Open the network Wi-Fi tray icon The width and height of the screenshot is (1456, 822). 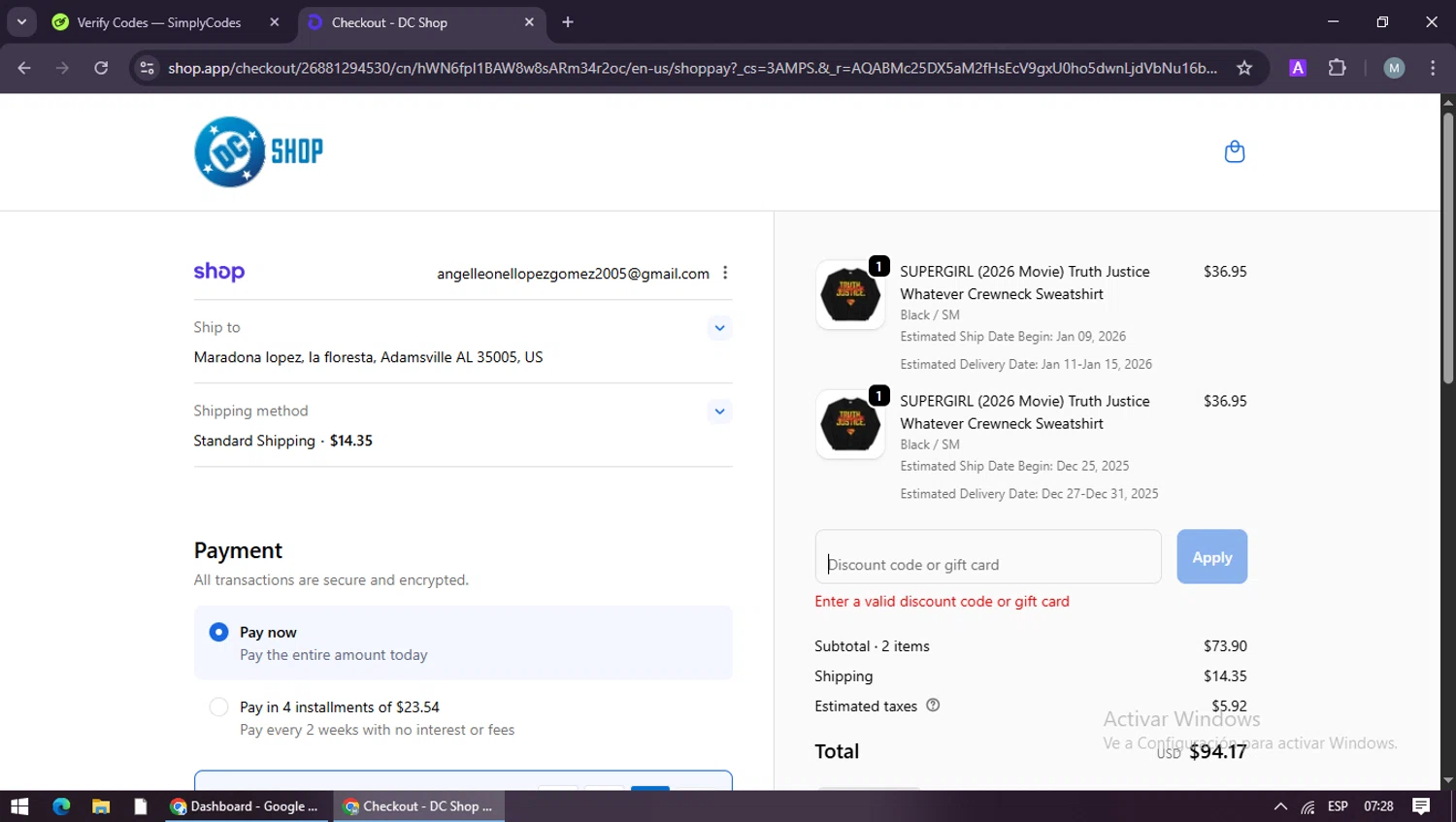1308,806
